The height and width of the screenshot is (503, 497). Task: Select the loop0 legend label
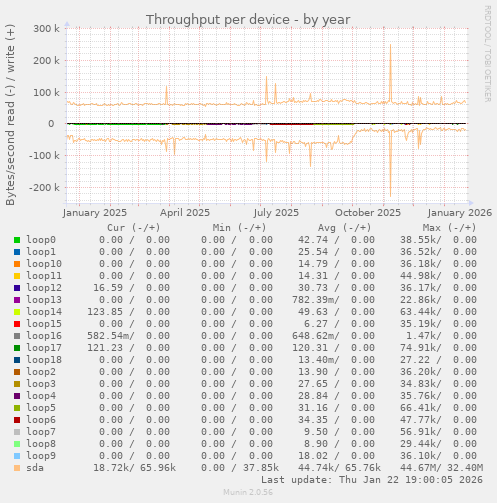[x=41, y=240]
